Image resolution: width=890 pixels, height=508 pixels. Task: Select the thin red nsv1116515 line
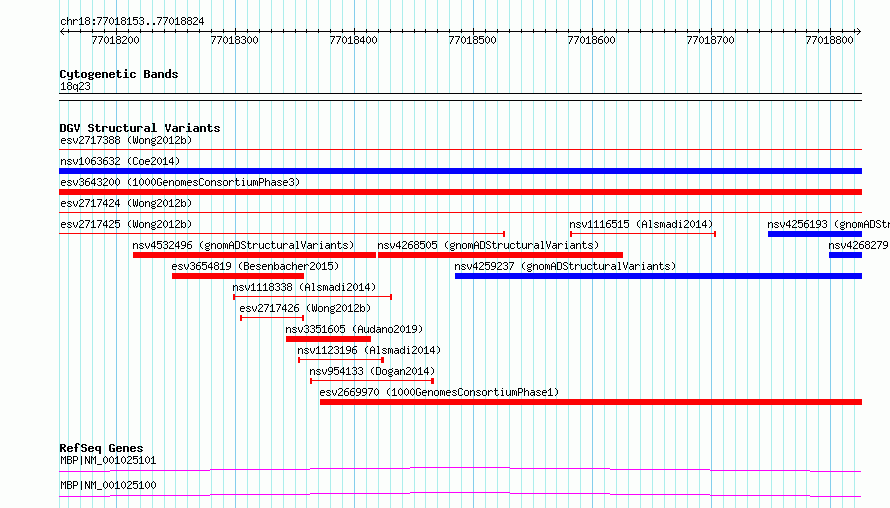(x=643, y=234)
